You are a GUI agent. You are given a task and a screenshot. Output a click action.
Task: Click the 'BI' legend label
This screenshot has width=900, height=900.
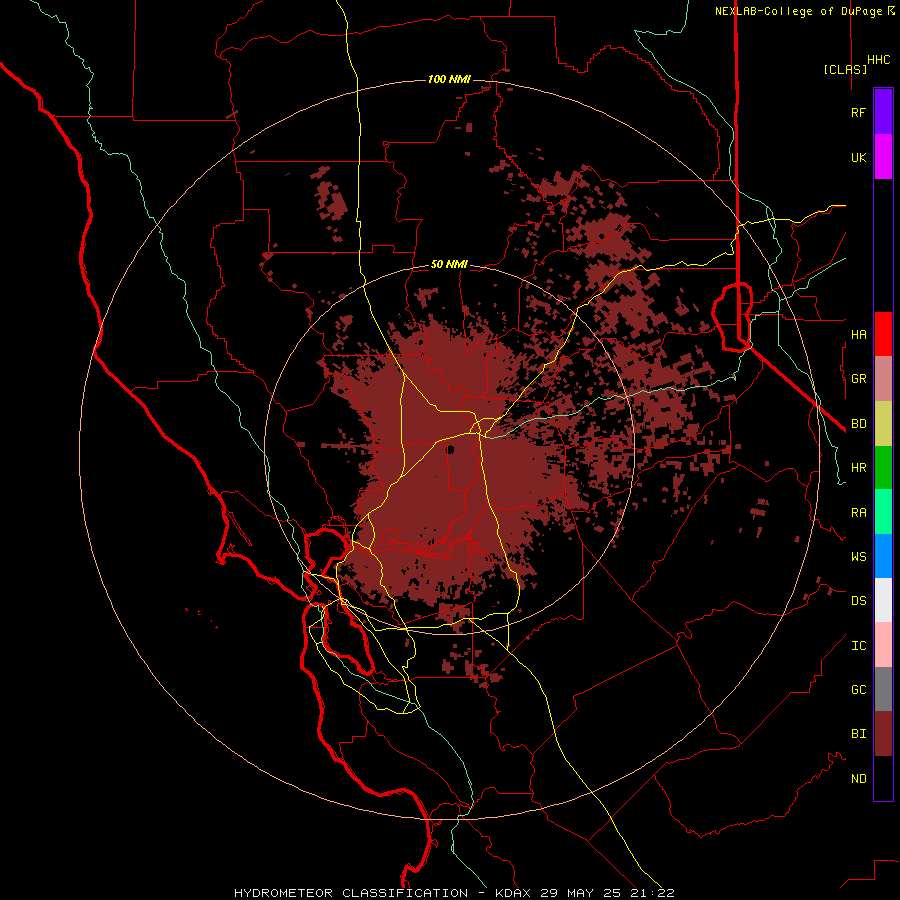(858, 734)
